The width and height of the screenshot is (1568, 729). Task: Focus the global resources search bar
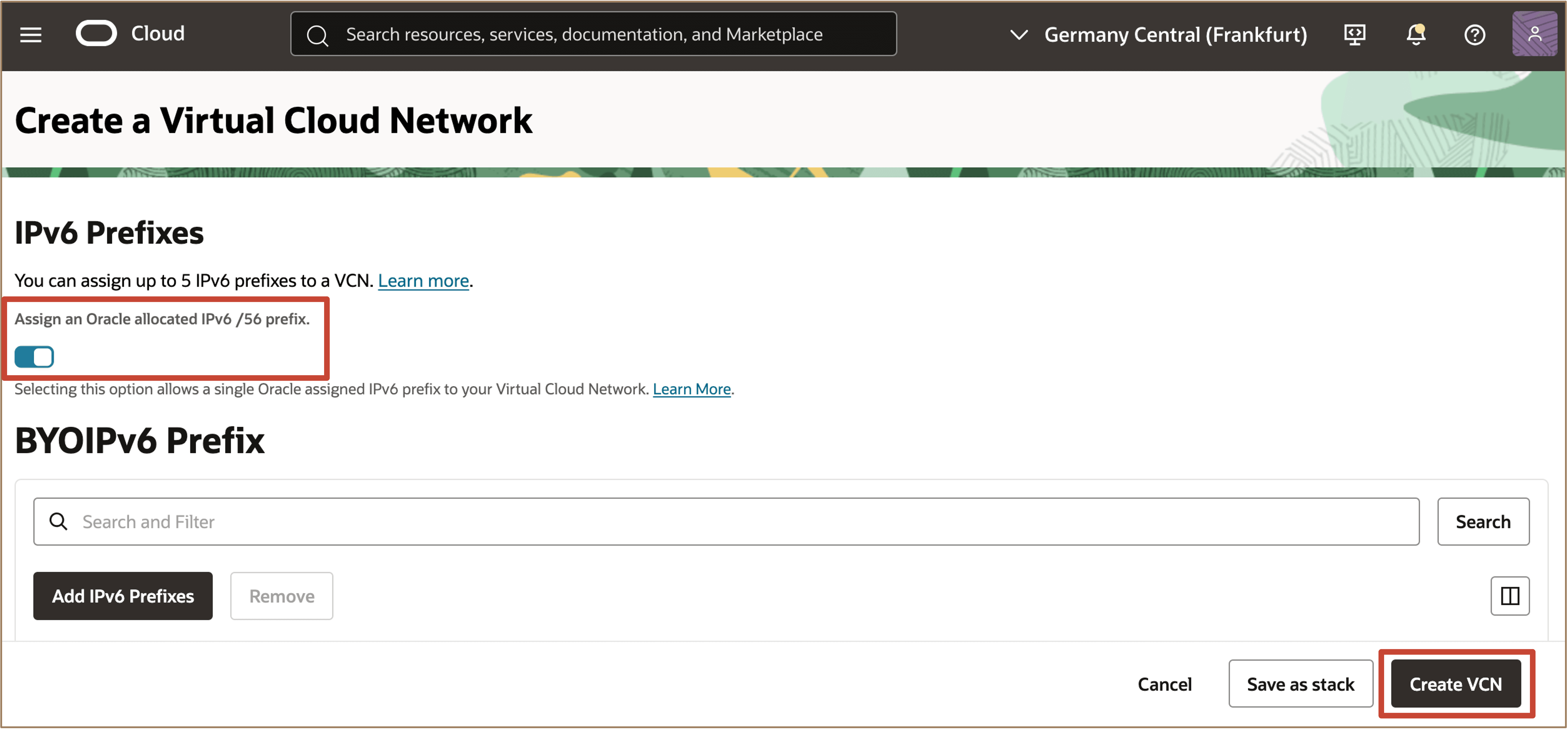(x=594, y=34)
